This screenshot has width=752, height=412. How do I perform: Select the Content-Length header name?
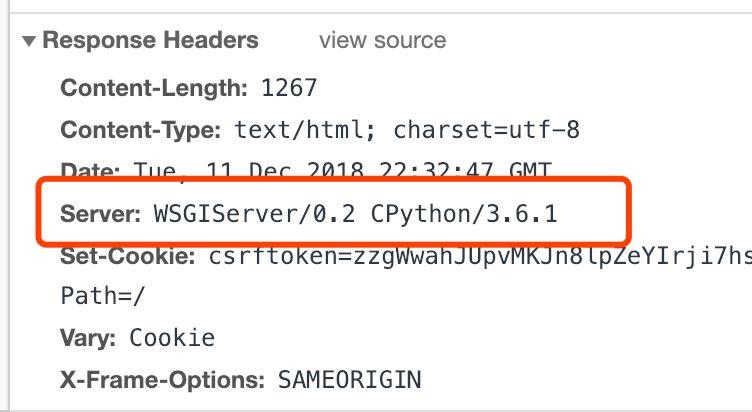(154, 88)
